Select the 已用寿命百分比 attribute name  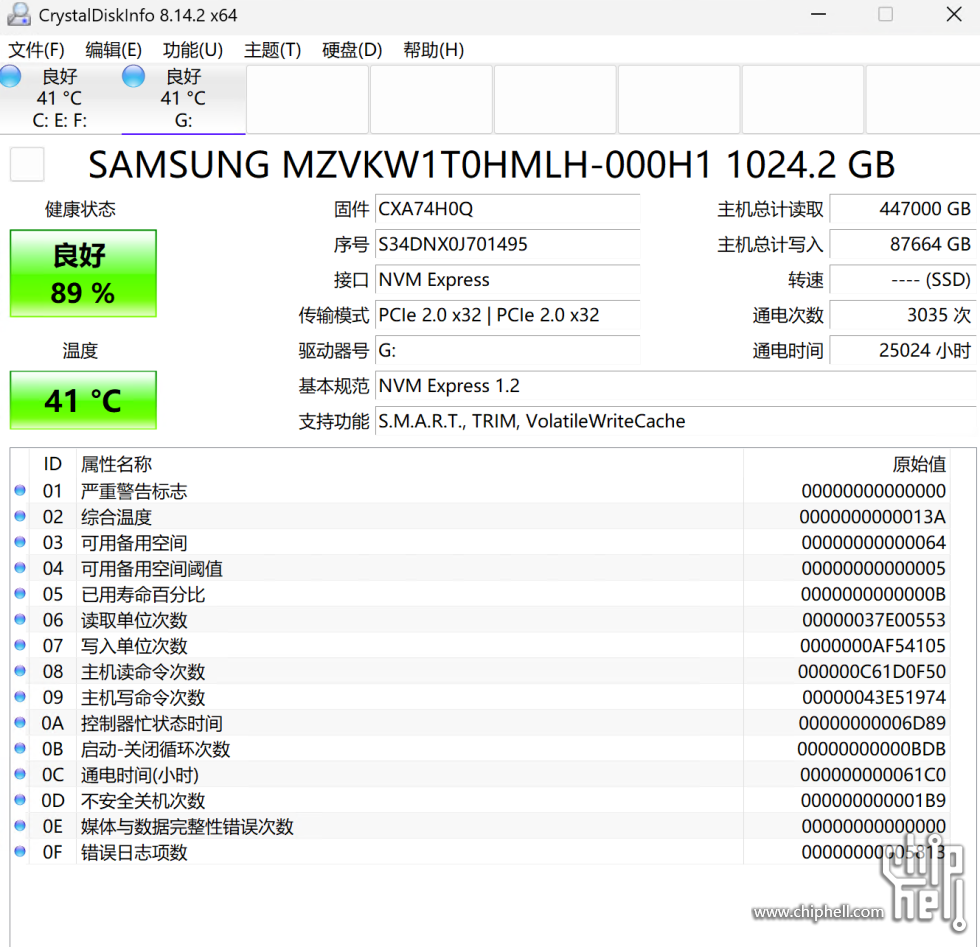pyautogui.click(x=142, y=594)
